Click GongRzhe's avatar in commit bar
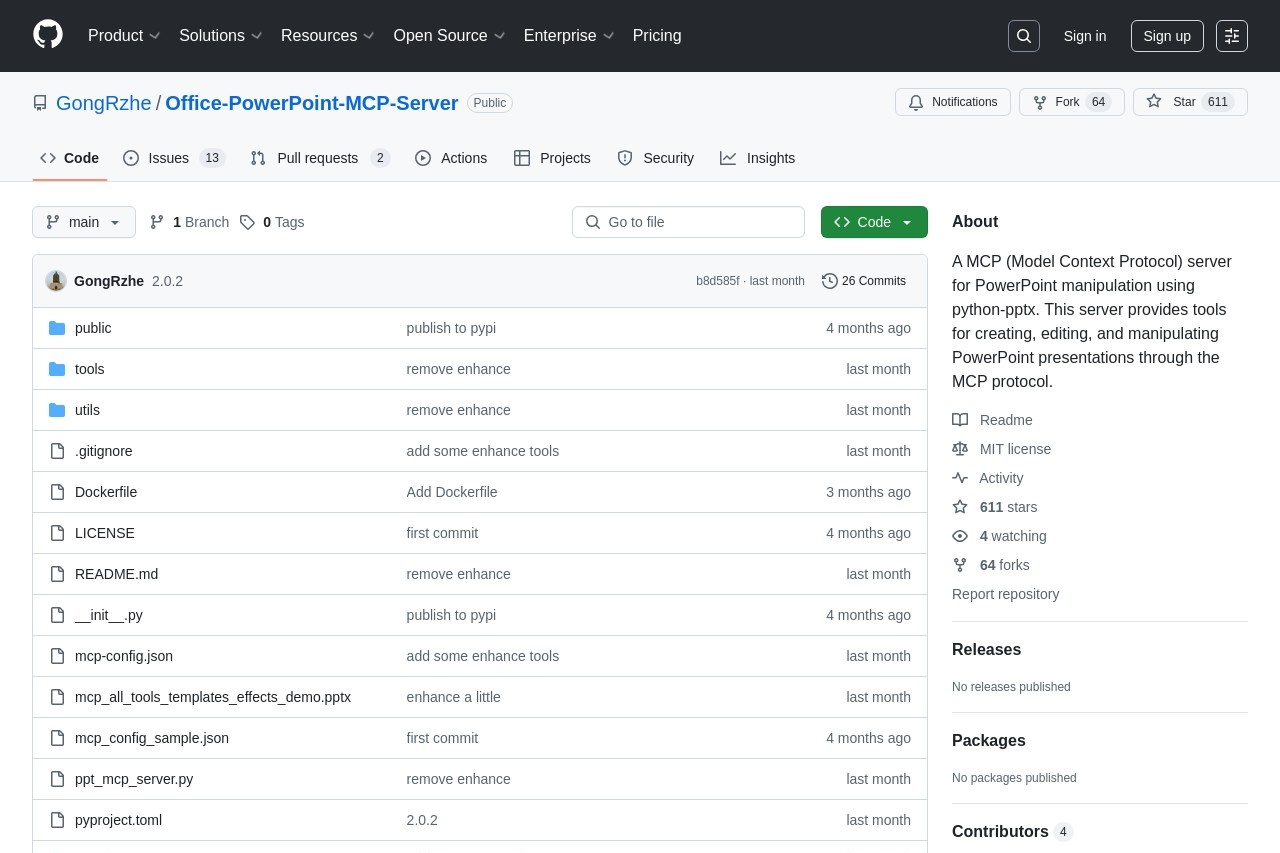Screen dimensions: 1280x853 pos(56,281)
